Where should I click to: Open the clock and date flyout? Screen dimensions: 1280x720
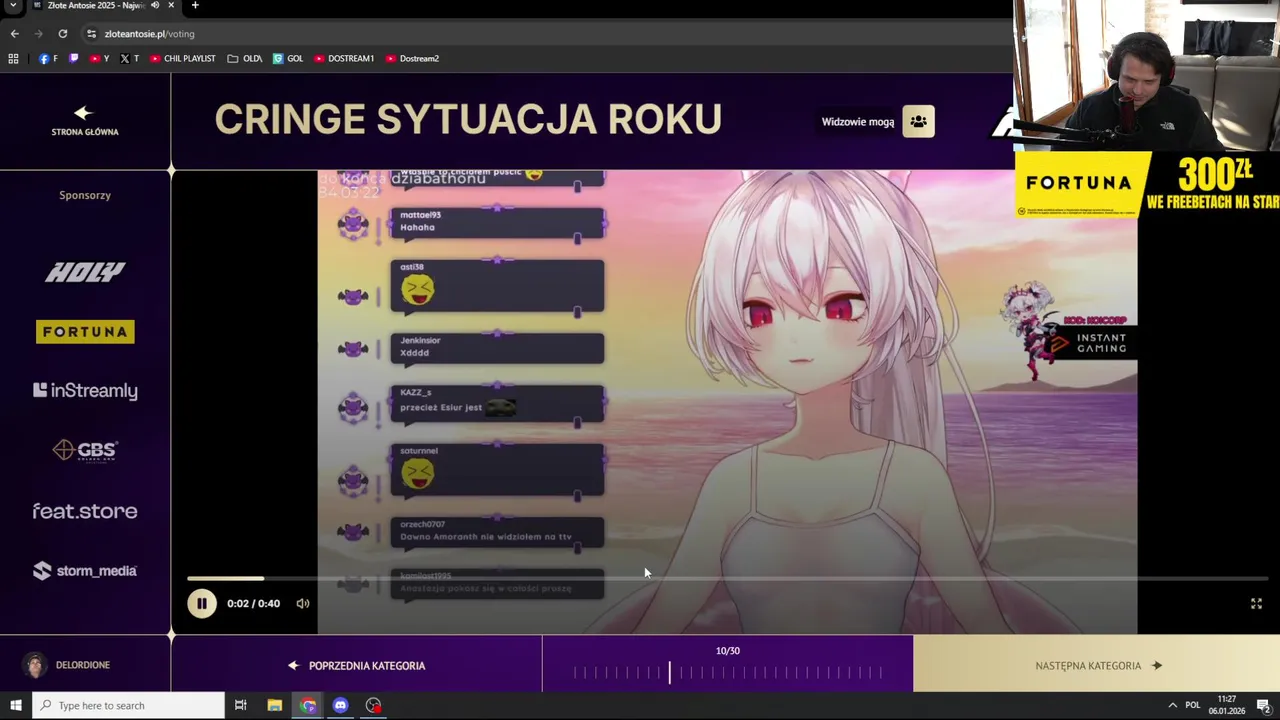1227,706
